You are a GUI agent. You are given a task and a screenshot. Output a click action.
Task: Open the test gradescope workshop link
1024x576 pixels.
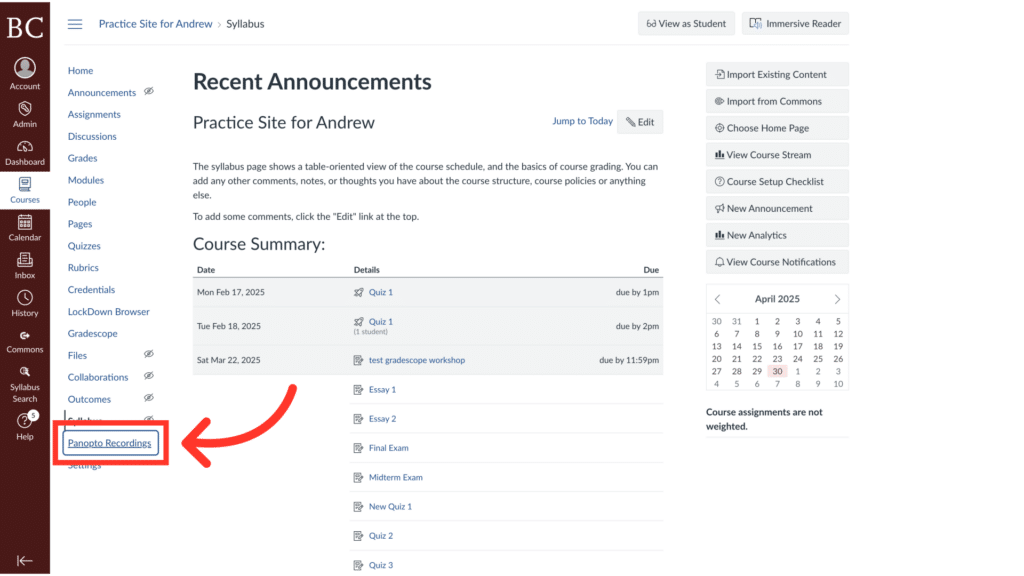(417, 360)
